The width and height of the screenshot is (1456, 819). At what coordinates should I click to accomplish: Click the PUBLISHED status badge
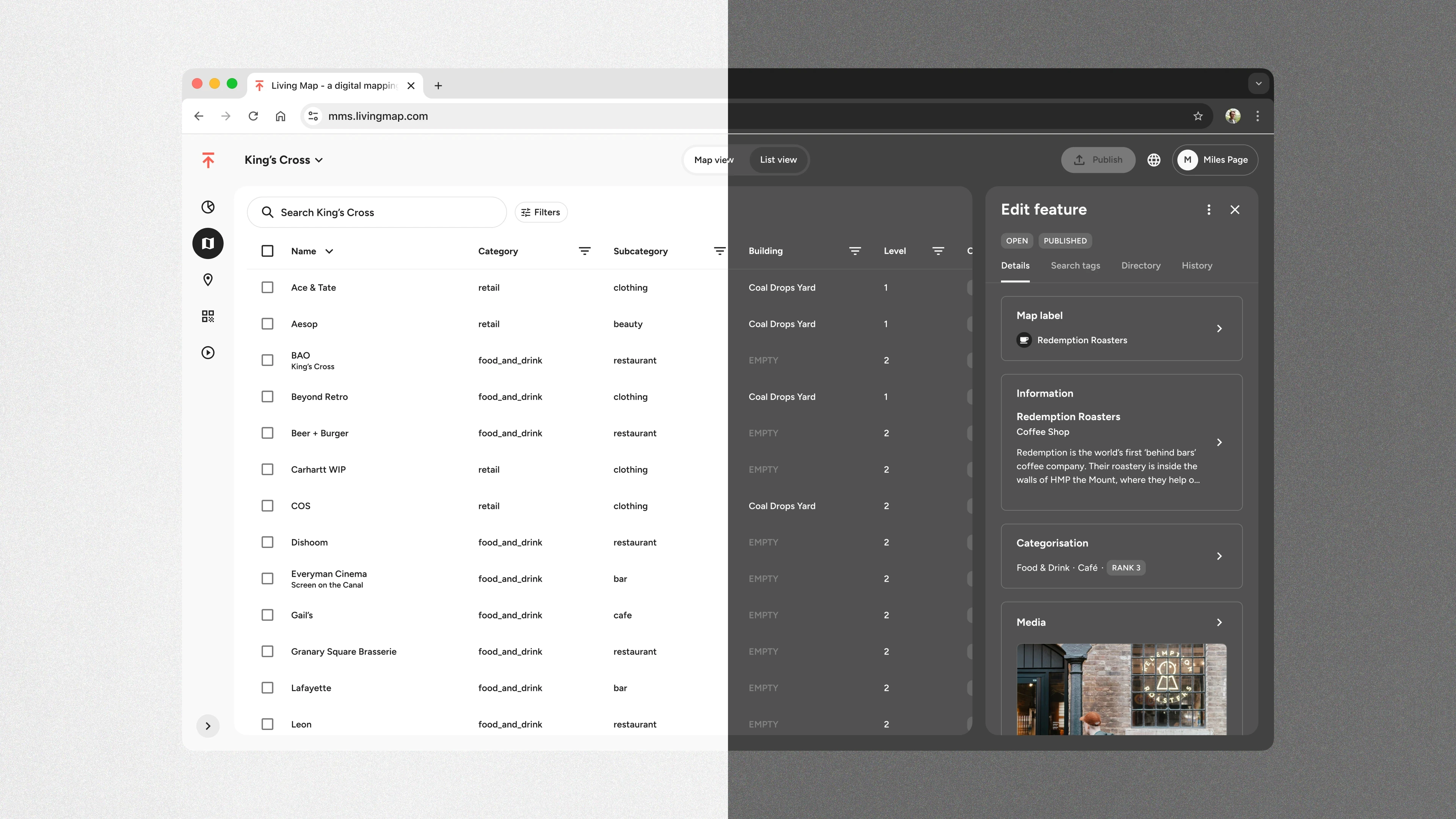[1065, 241]
